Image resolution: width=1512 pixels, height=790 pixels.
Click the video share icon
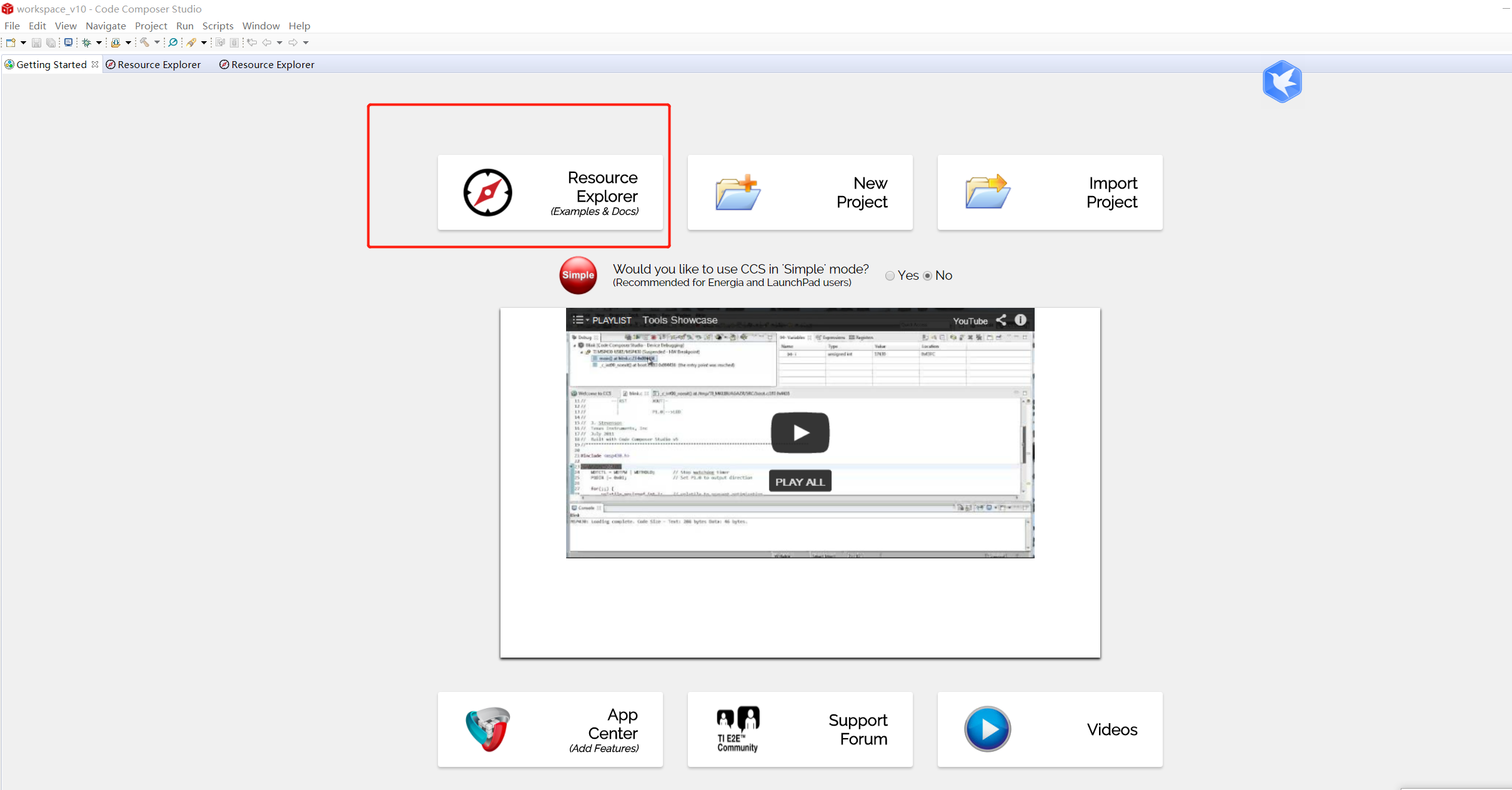point(1001,320)
